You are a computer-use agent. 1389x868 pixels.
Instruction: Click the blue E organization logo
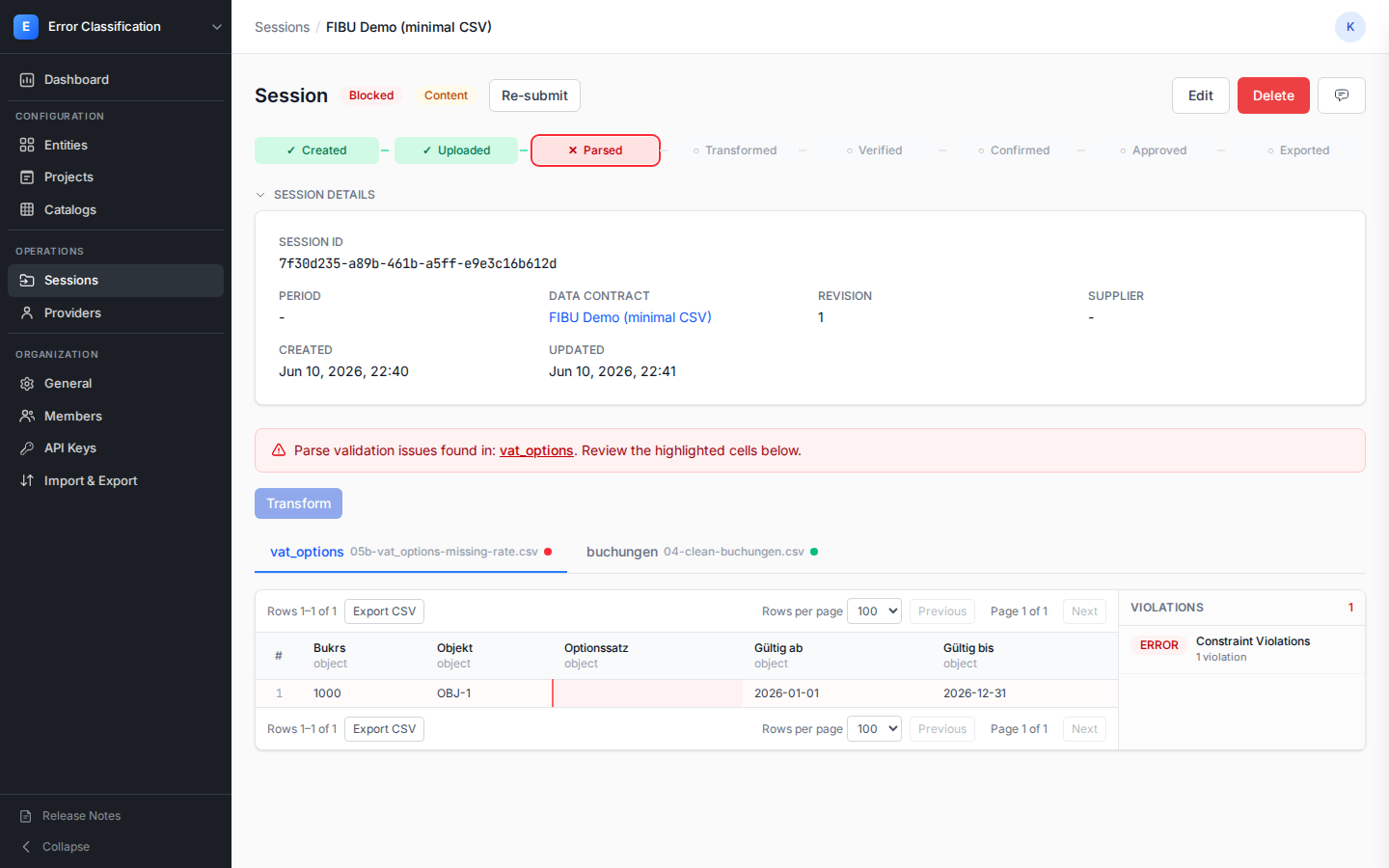click(x=26, y=27)
